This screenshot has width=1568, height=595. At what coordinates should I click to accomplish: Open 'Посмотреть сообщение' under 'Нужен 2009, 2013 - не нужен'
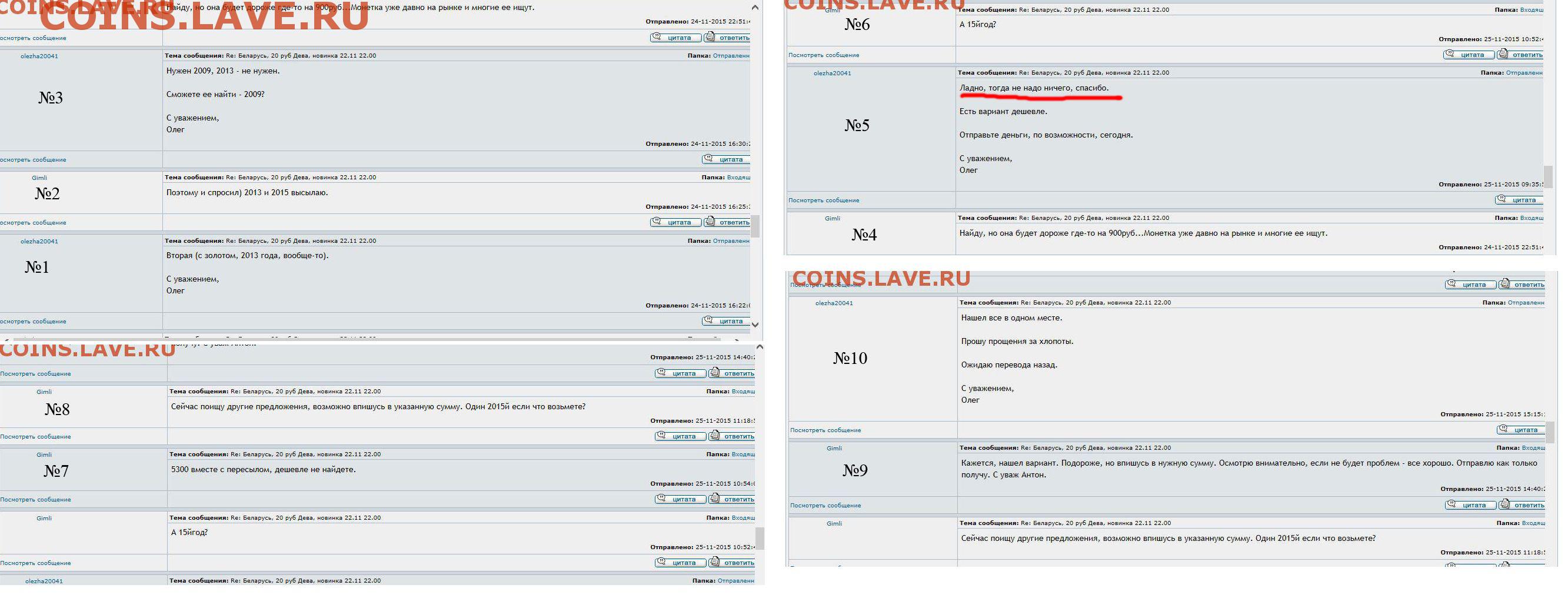33,161
